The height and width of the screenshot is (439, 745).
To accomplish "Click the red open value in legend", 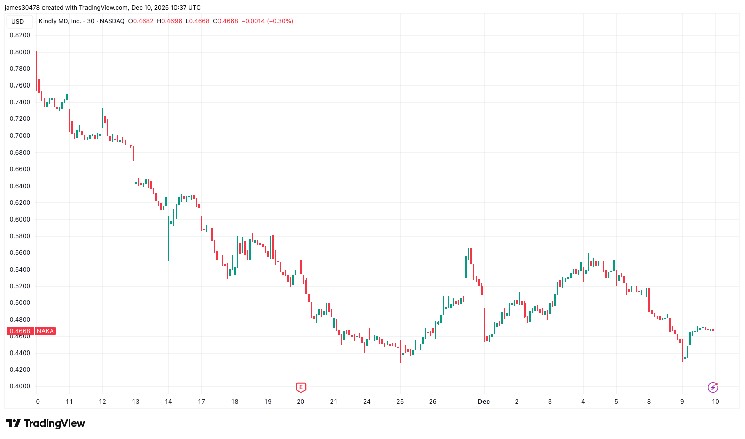I will (x=142, y=21).
